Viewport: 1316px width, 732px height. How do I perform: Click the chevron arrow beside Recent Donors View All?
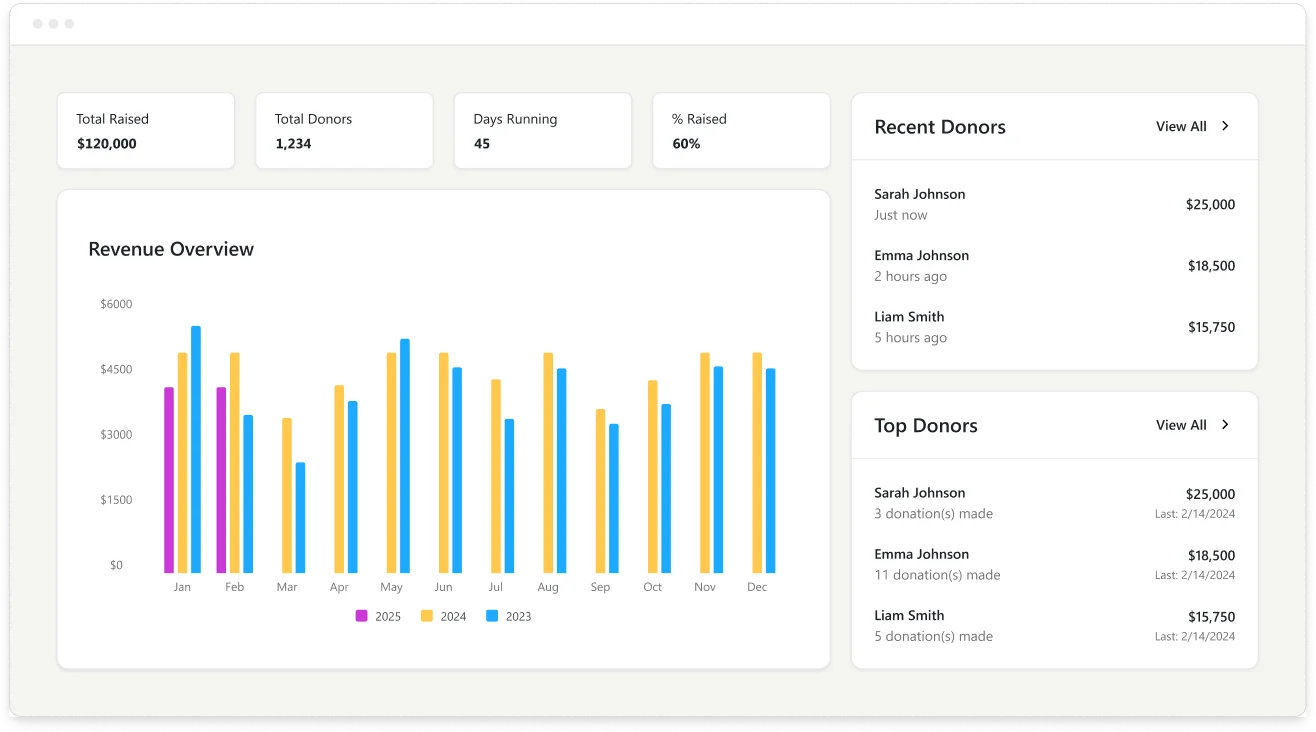point(1225,127)
